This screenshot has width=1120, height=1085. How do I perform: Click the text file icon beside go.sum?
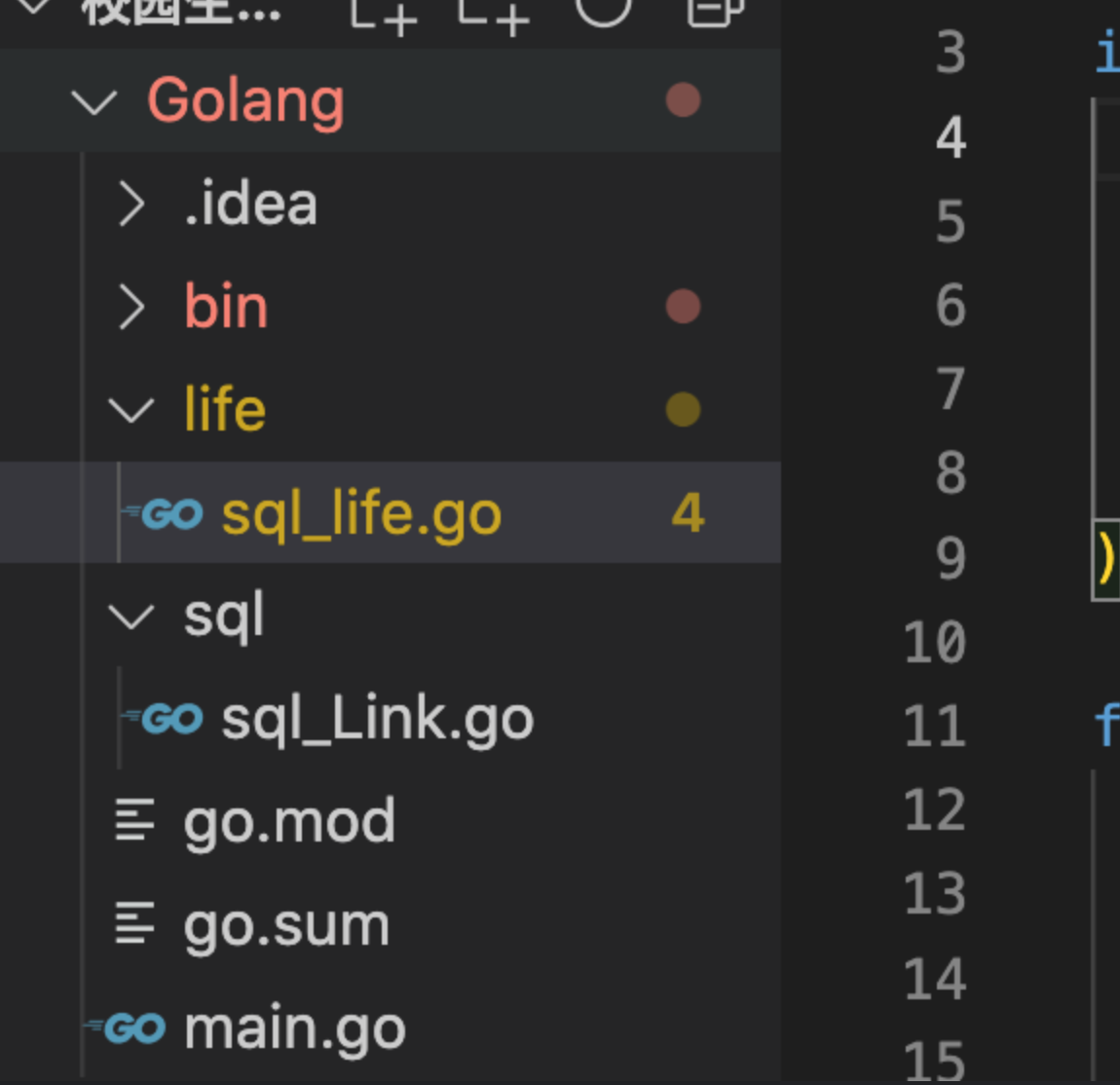point(134,923)
